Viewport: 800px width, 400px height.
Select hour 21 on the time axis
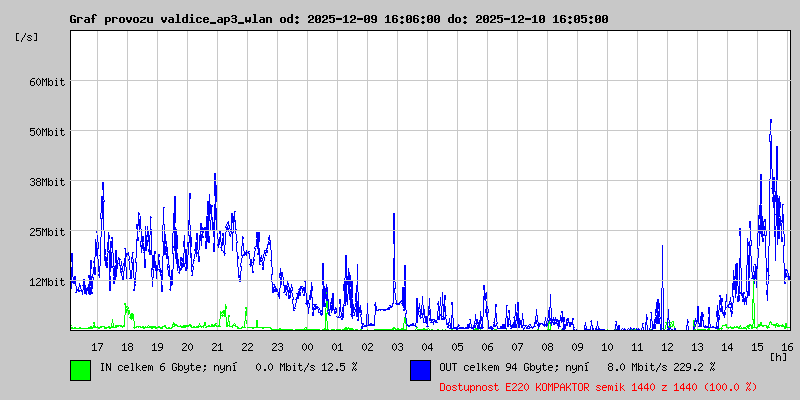[217, 346]
